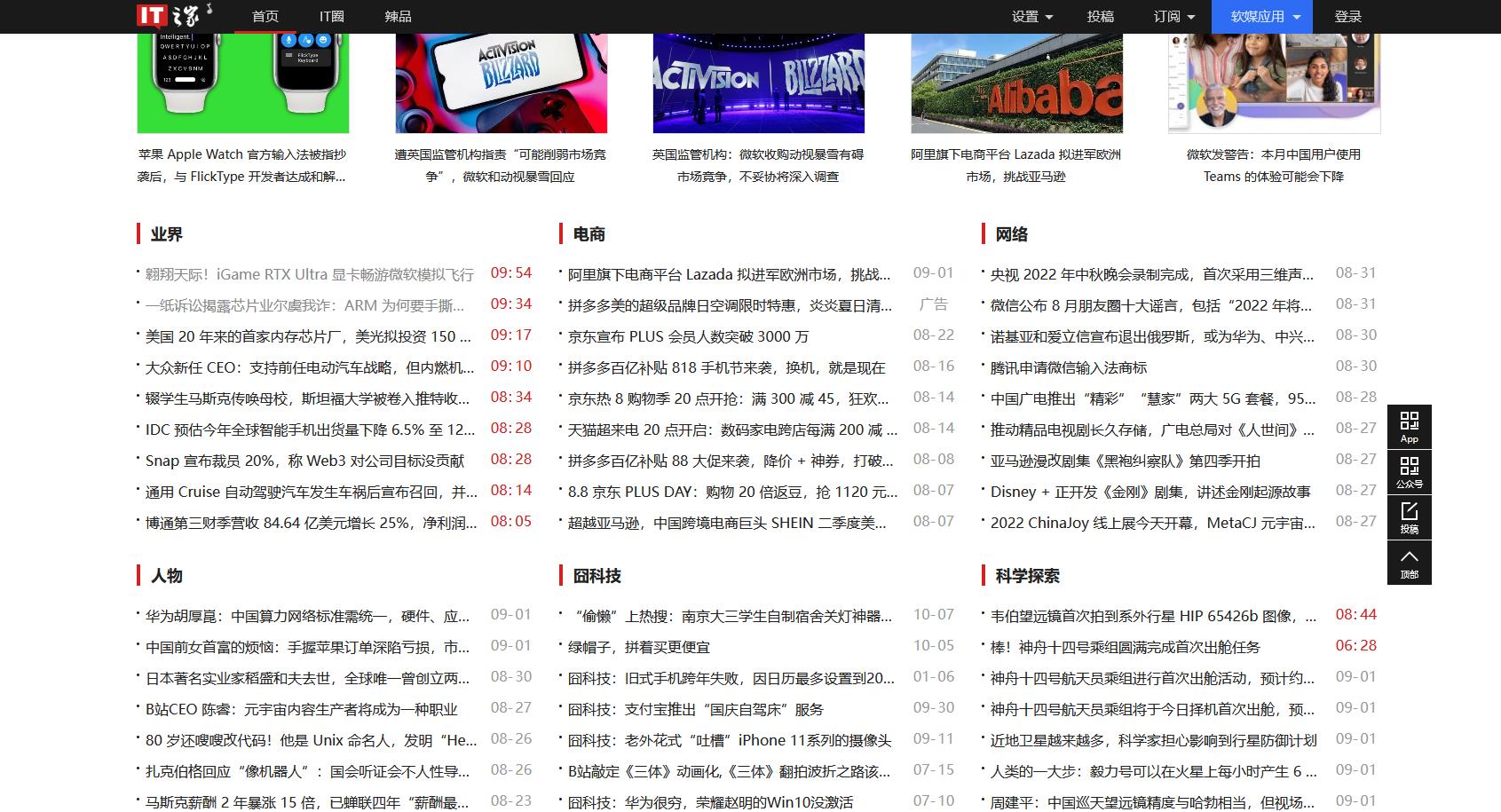
Task: Open article Disney + 正开发《金刚》剧集
Action: click(x=1150, y=492)
